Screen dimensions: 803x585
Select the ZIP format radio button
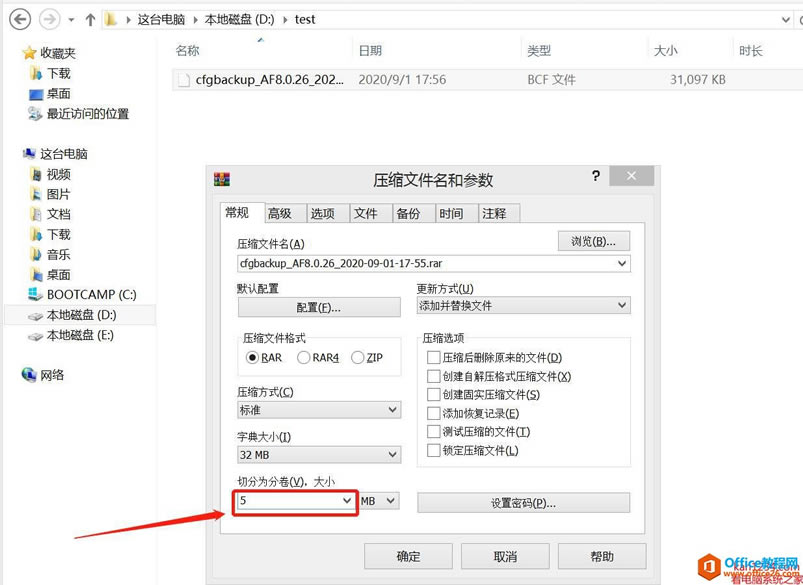click(357, 358)
